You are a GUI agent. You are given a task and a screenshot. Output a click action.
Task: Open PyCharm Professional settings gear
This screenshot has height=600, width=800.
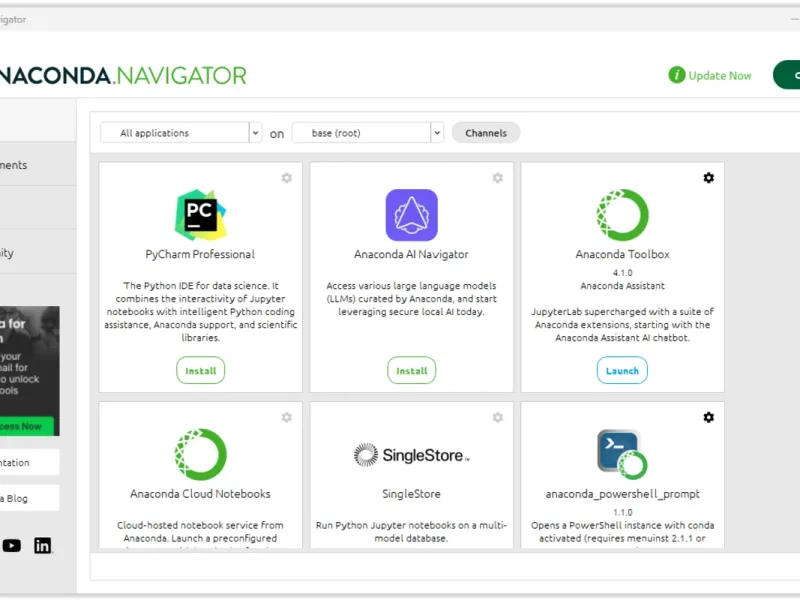pos(287,178)
